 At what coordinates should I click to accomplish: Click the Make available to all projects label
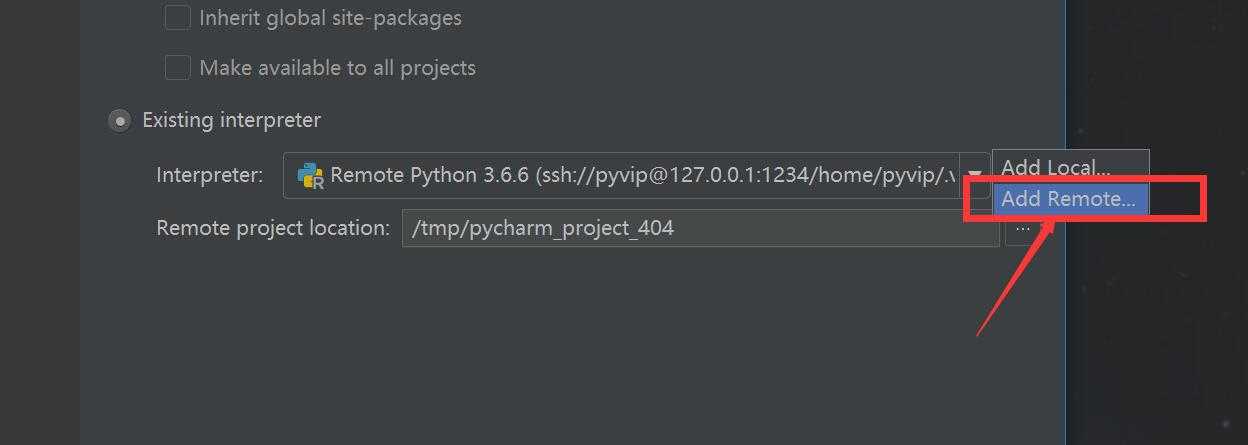[x=338, y=68]
